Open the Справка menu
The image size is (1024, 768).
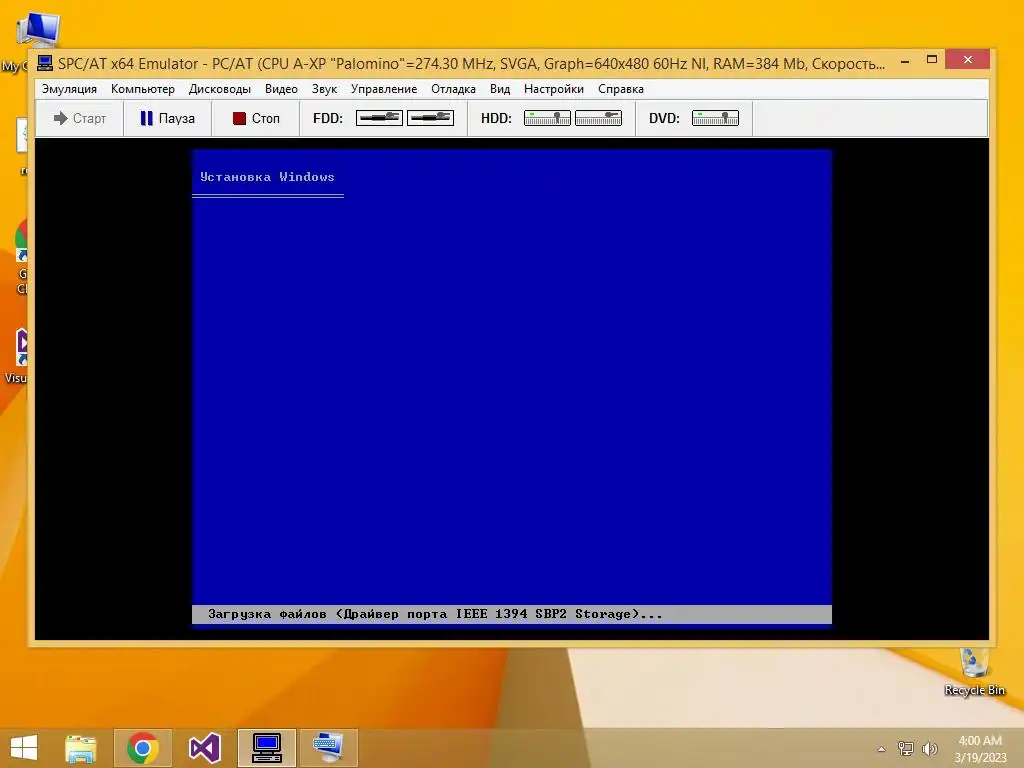click(621, 89)
